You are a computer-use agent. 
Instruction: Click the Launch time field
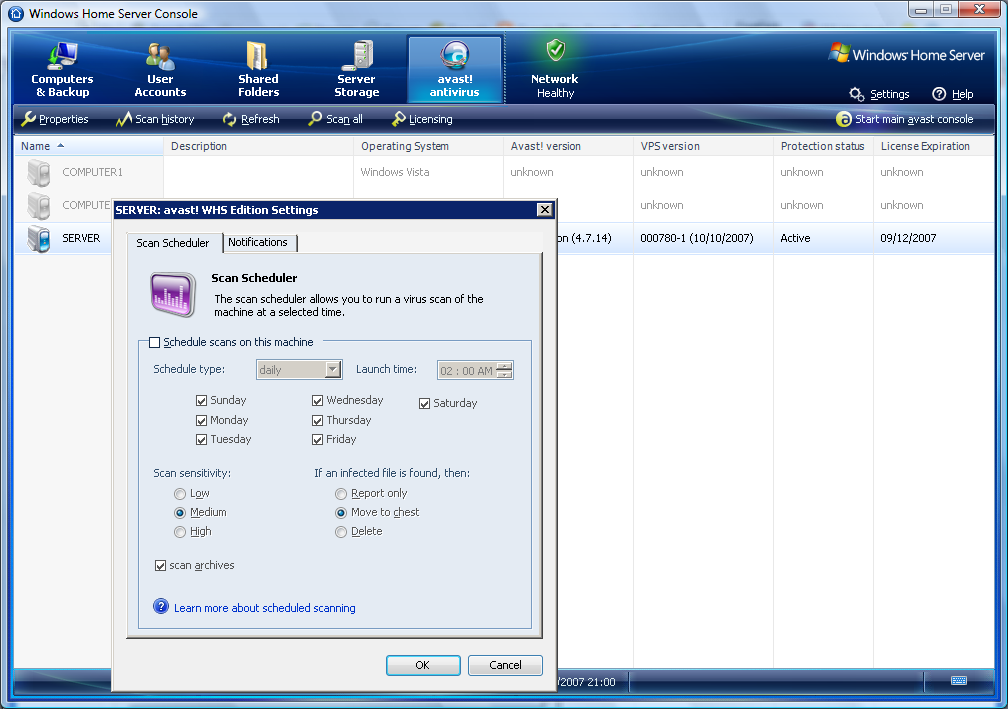pyautogui.click(x=467, y=371)
